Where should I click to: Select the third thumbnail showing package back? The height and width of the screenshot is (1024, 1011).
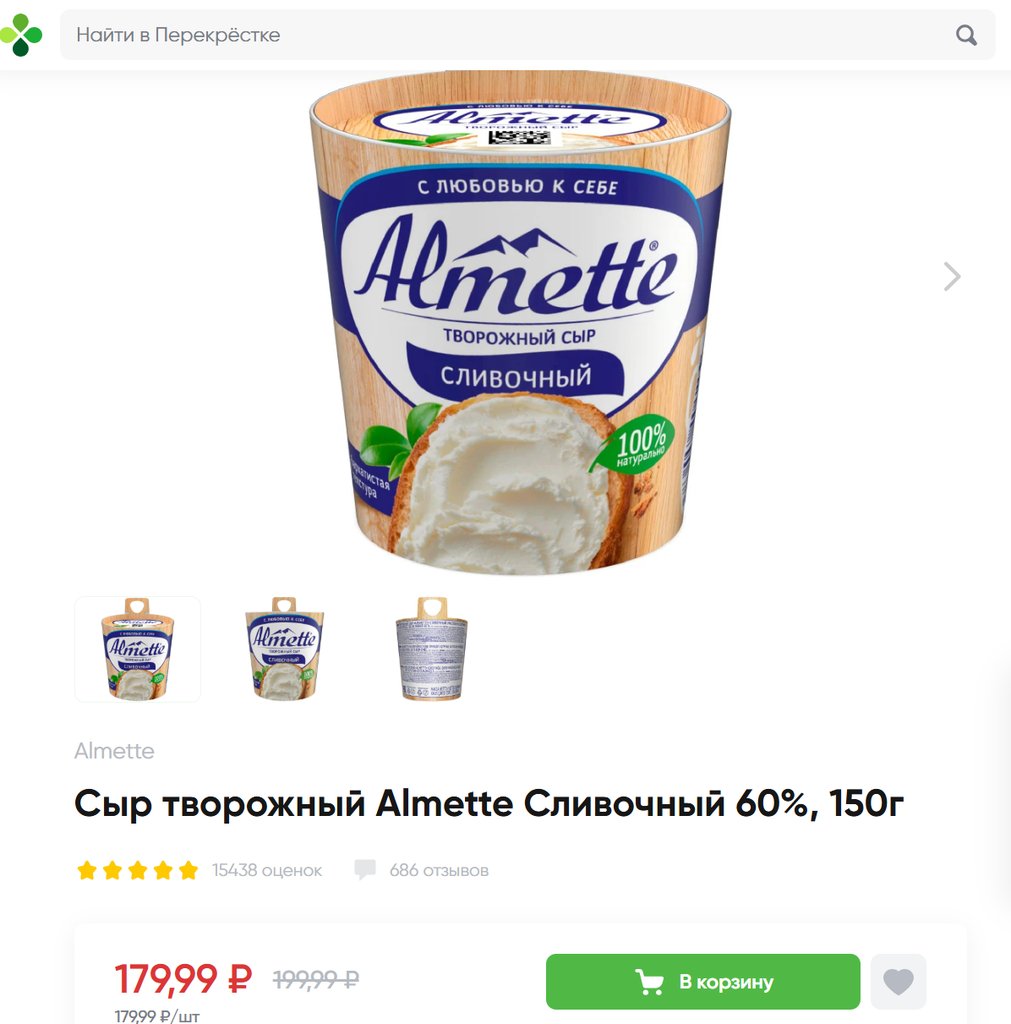point(432,649)
